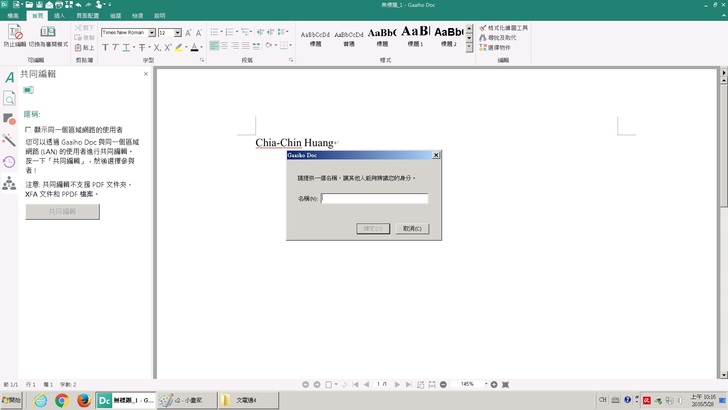The height and width of the screenshot is (410, 728).
Task: Apply the 標題 1 heading style
Action: (x=415, y=36)
